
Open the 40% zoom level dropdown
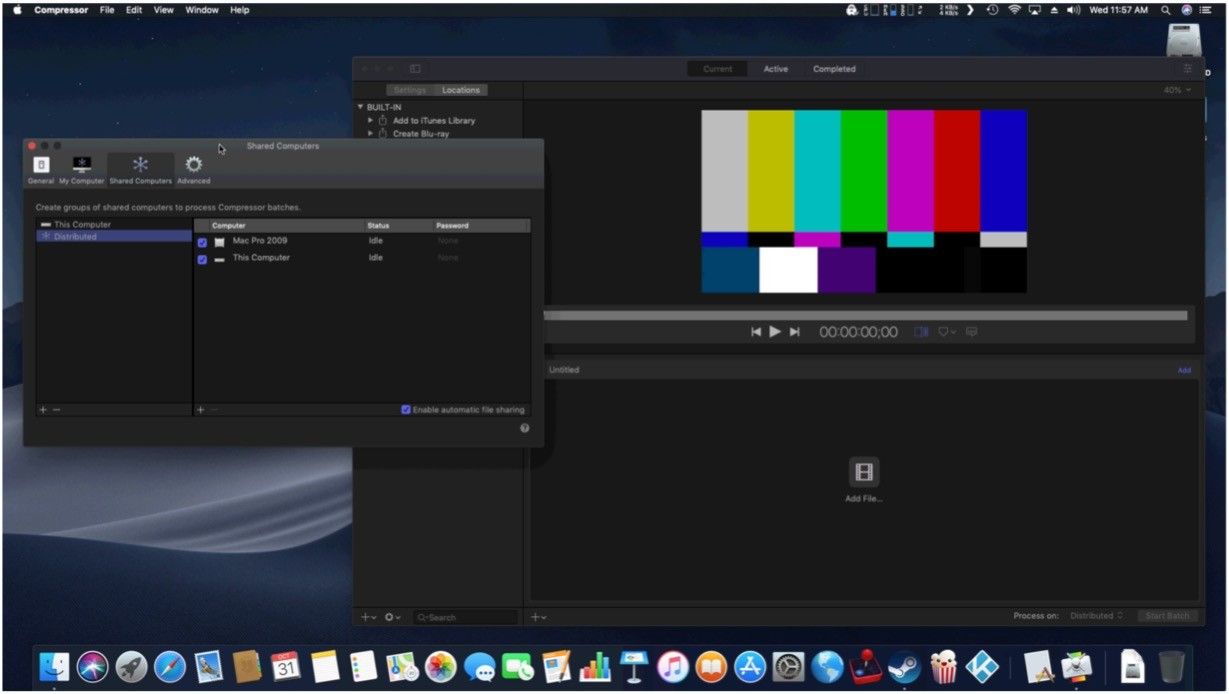coord(1177,90)
